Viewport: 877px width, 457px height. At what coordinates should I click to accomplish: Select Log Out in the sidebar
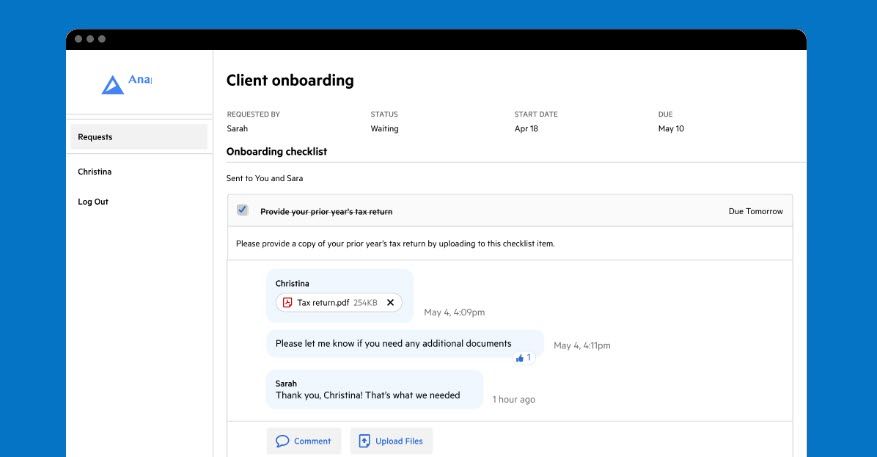pos(93,202)
